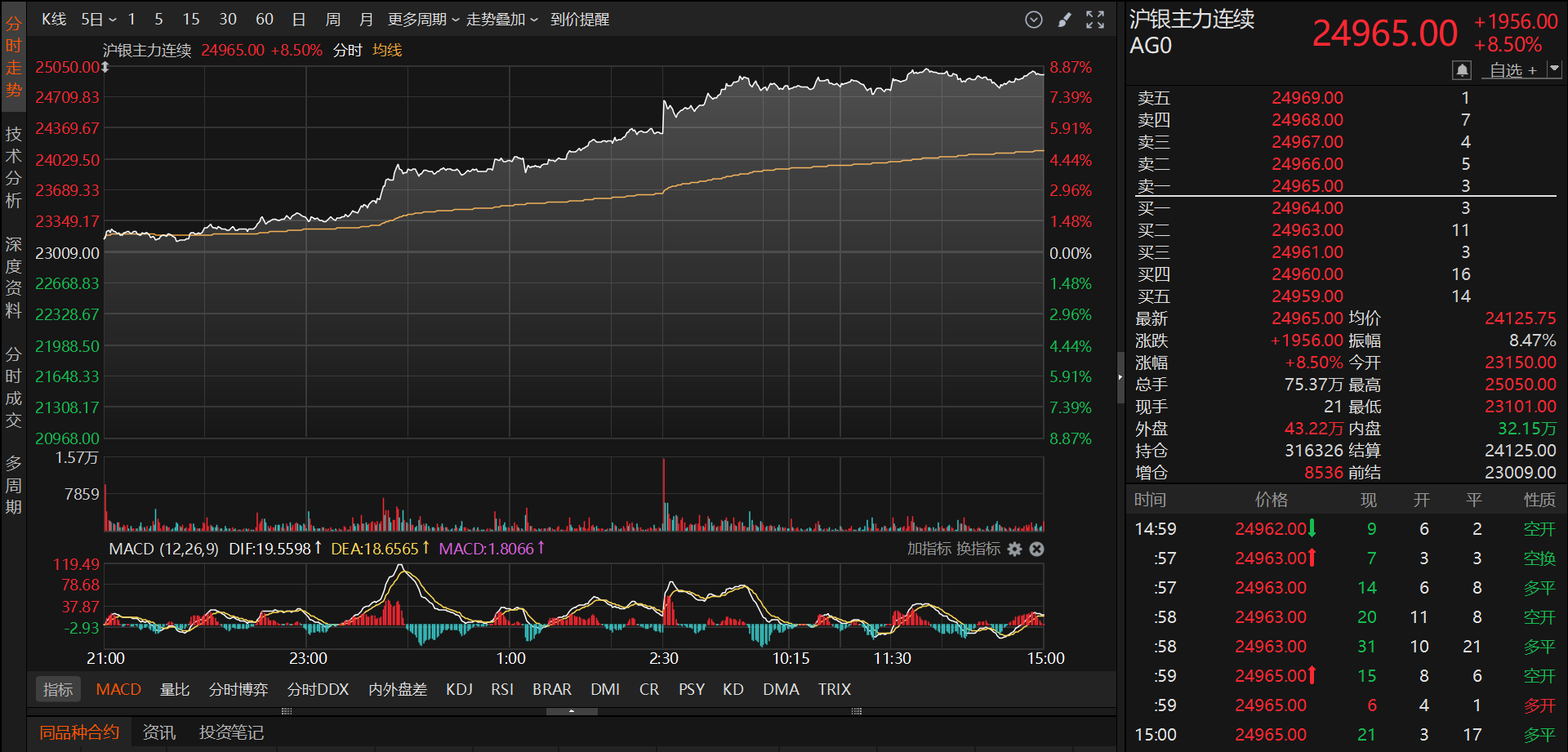
Task: Select the PSY indicator tab
Action: click(x=692, y=689)
